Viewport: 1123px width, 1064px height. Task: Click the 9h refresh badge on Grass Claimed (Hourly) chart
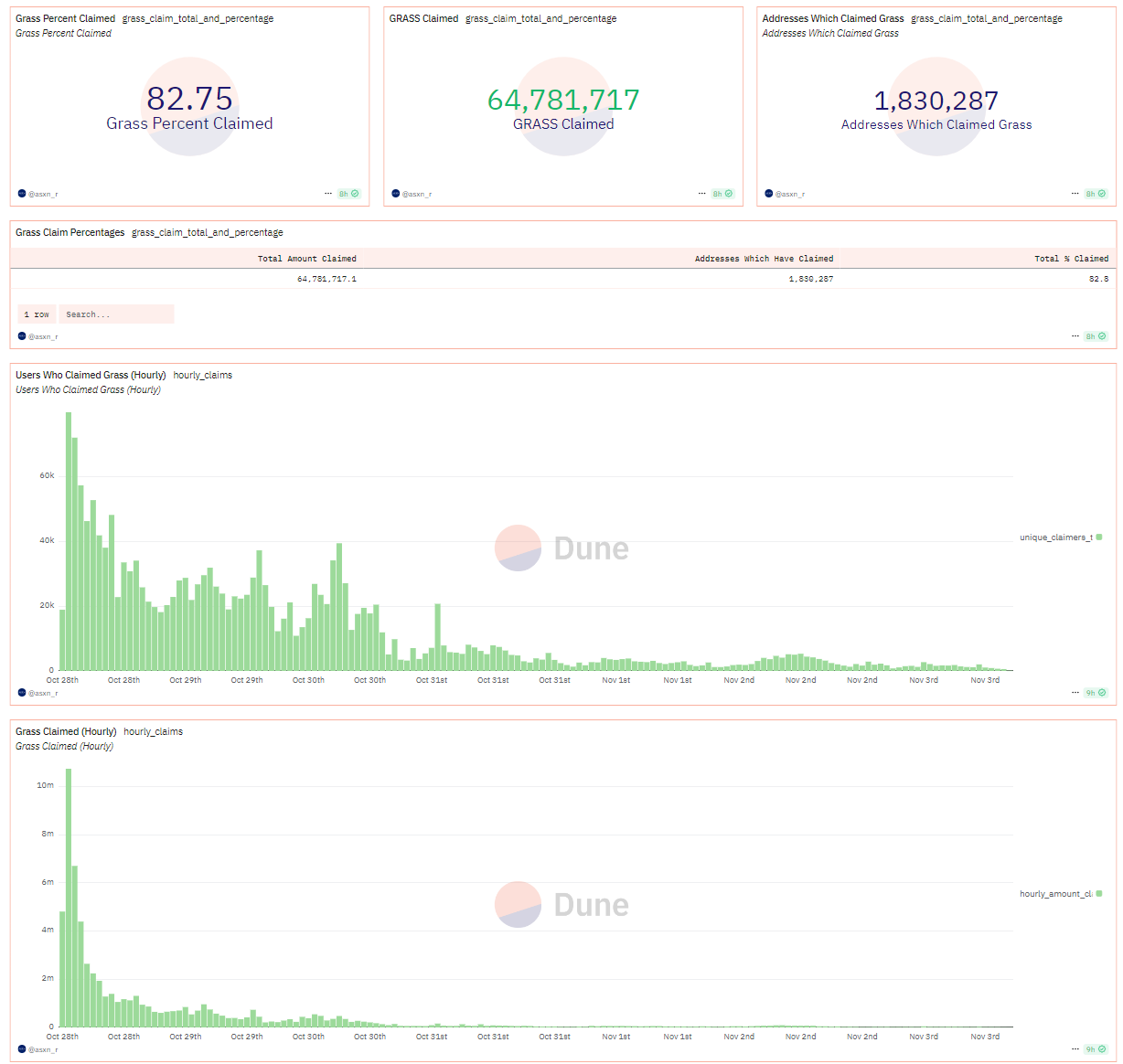point(1095,1049)
